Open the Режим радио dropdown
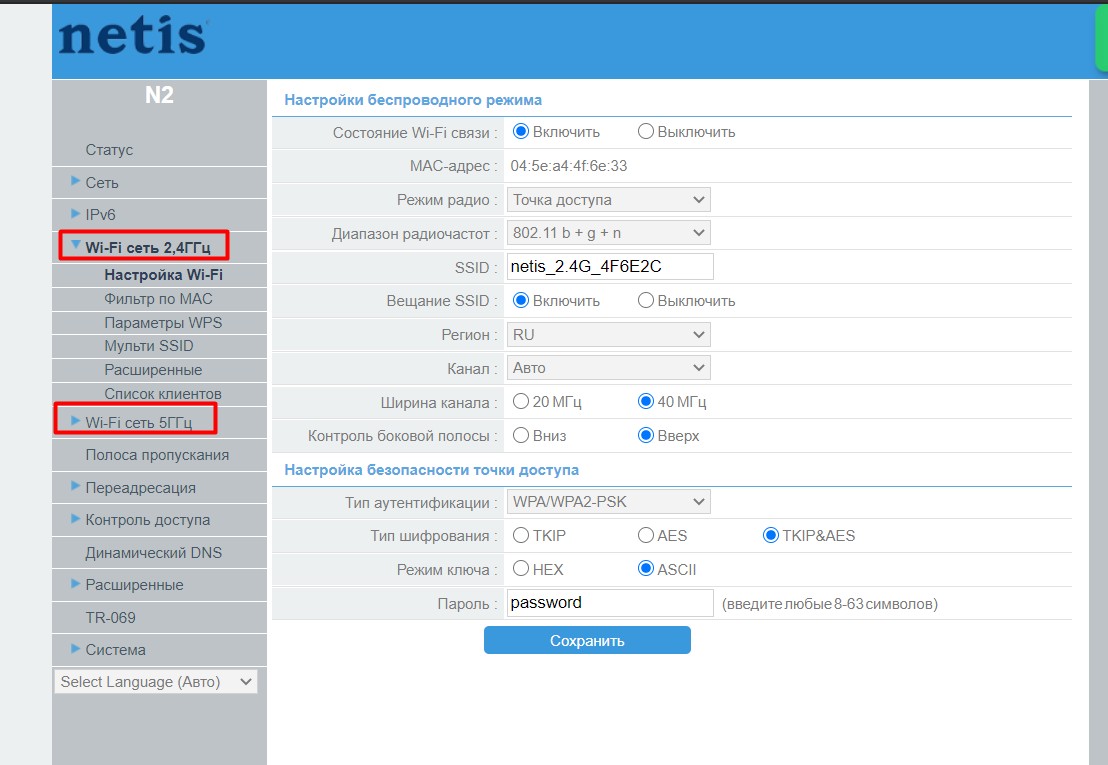This screenshot has height=765, width=1108. click(x=607, y=199)
